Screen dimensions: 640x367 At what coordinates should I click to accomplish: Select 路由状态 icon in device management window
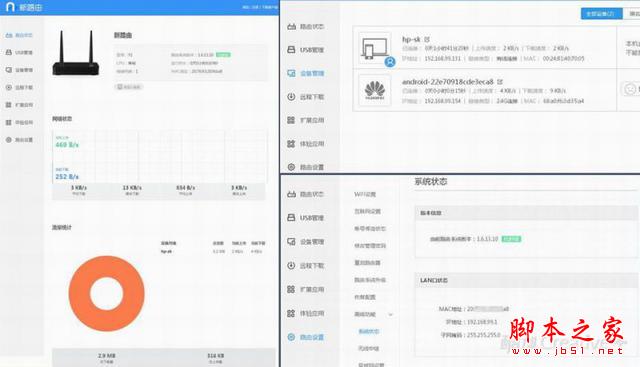(x=291, y=27)
